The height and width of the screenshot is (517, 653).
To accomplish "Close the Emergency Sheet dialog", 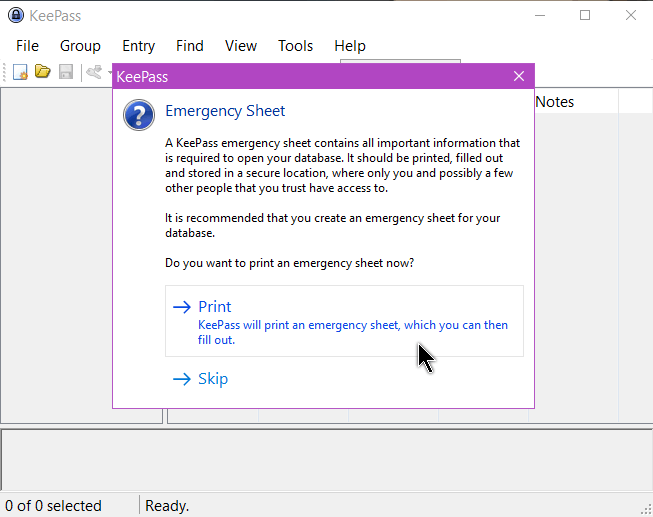I will click(x=519, y=76).
